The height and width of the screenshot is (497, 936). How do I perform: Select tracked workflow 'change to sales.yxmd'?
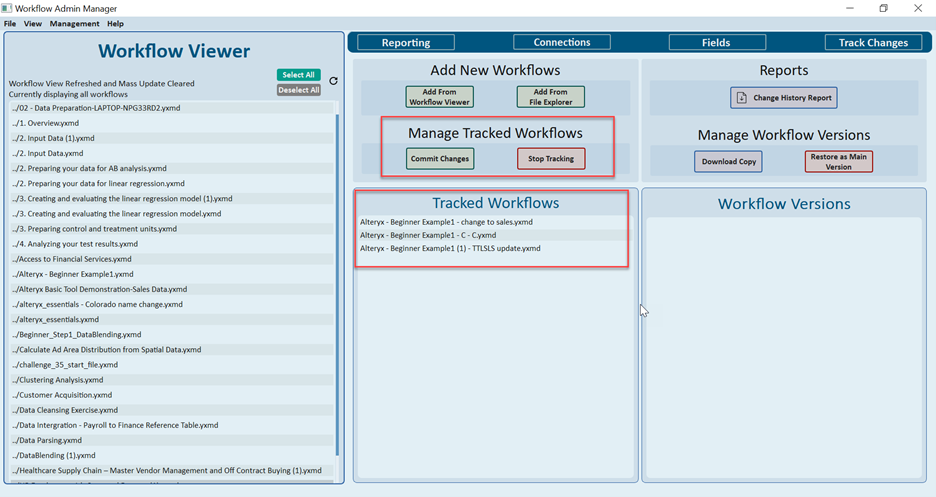pyautogui.click(x=446, y=222)
